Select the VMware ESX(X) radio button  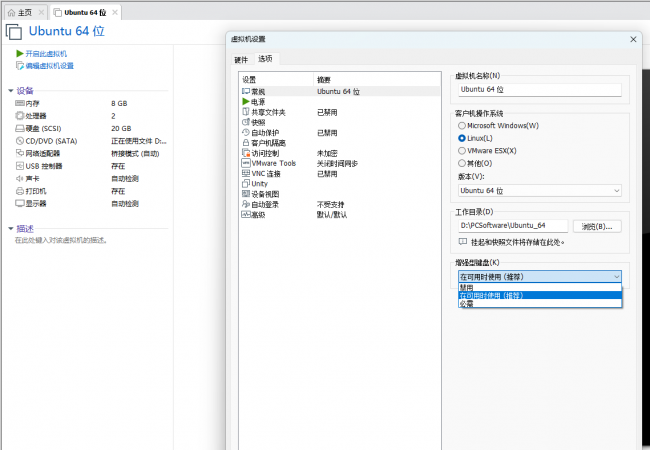[462, 150]
